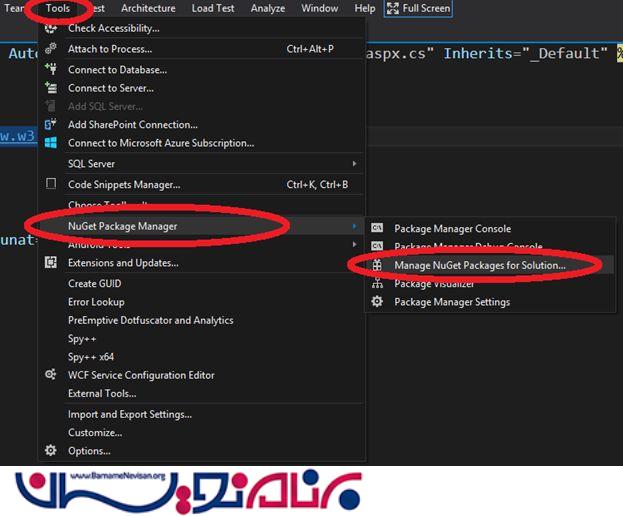Image resolution: width=623 pixels, height=516 pixels.
Task: Click the WCF Service Configuration Editor icon
Action: click(x=51, y=375)
